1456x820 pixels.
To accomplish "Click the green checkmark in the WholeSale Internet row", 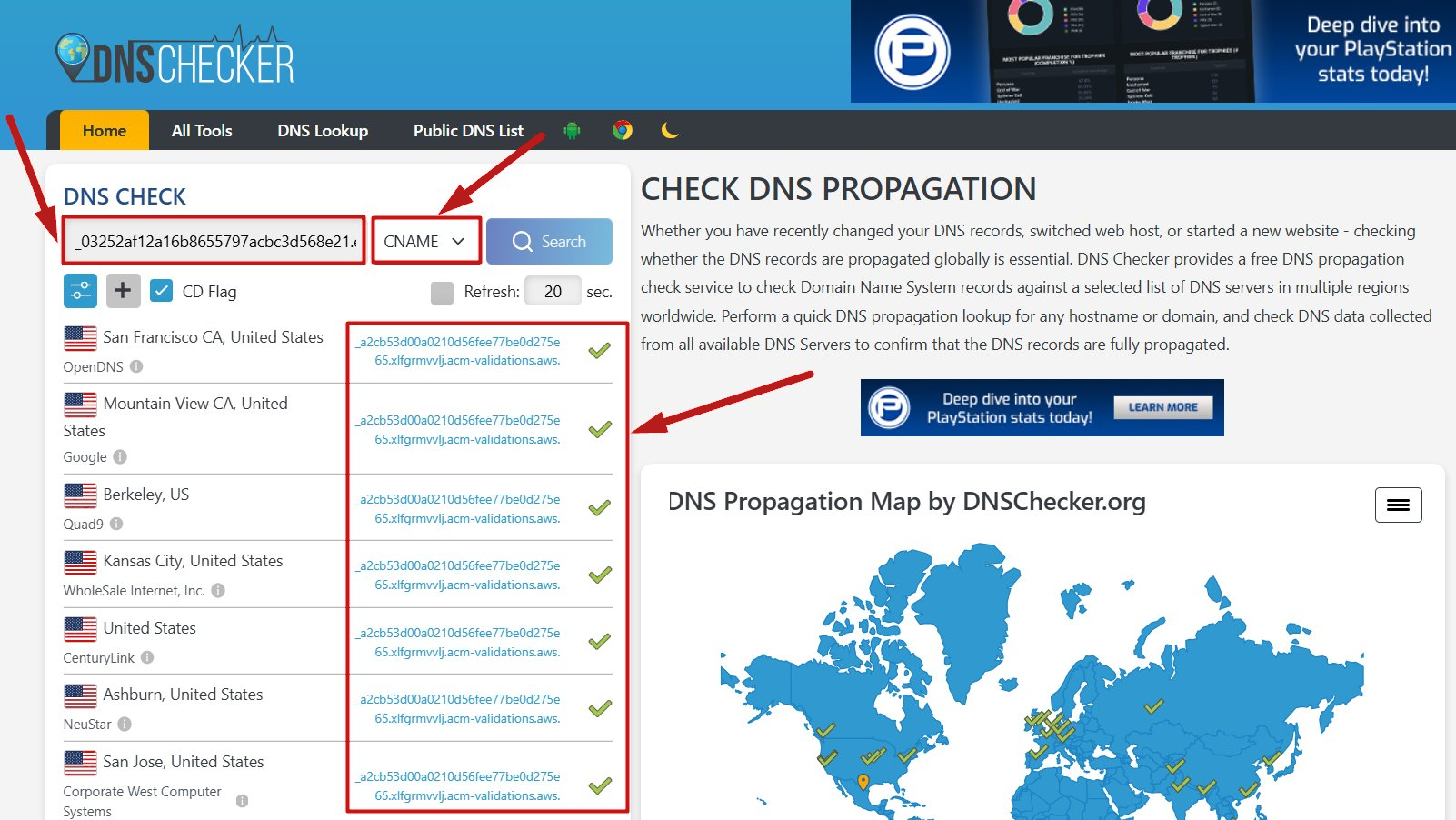I will [x=600, y=575].
